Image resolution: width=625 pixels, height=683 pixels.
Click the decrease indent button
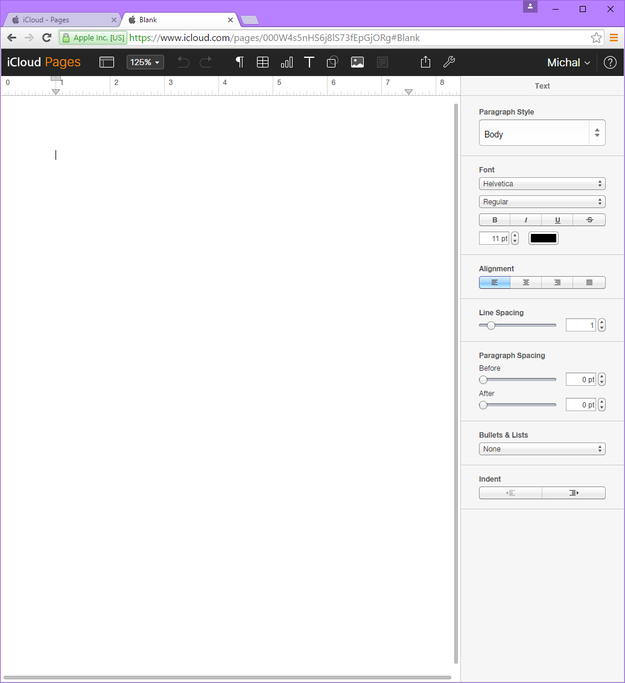510,493
